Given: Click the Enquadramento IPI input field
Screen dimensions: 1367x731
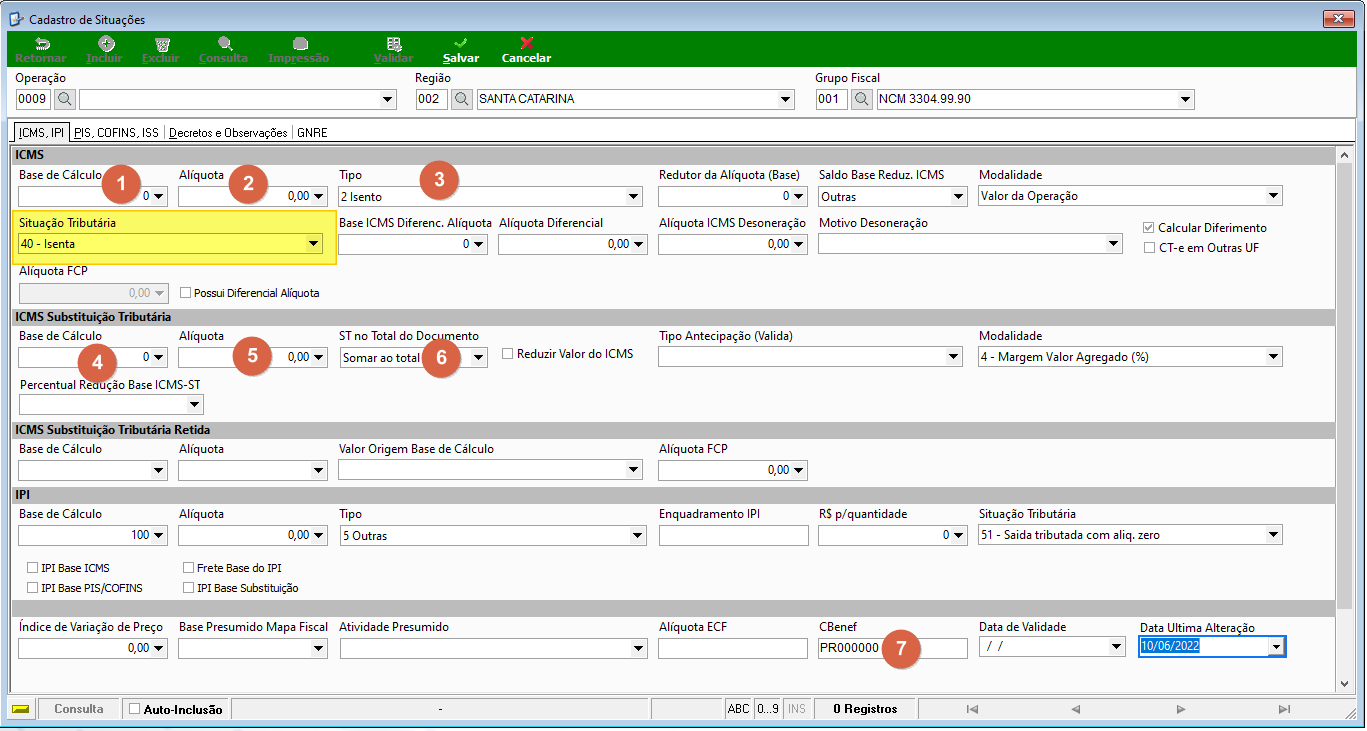Looking at the screenshot, I should [733, 535].
